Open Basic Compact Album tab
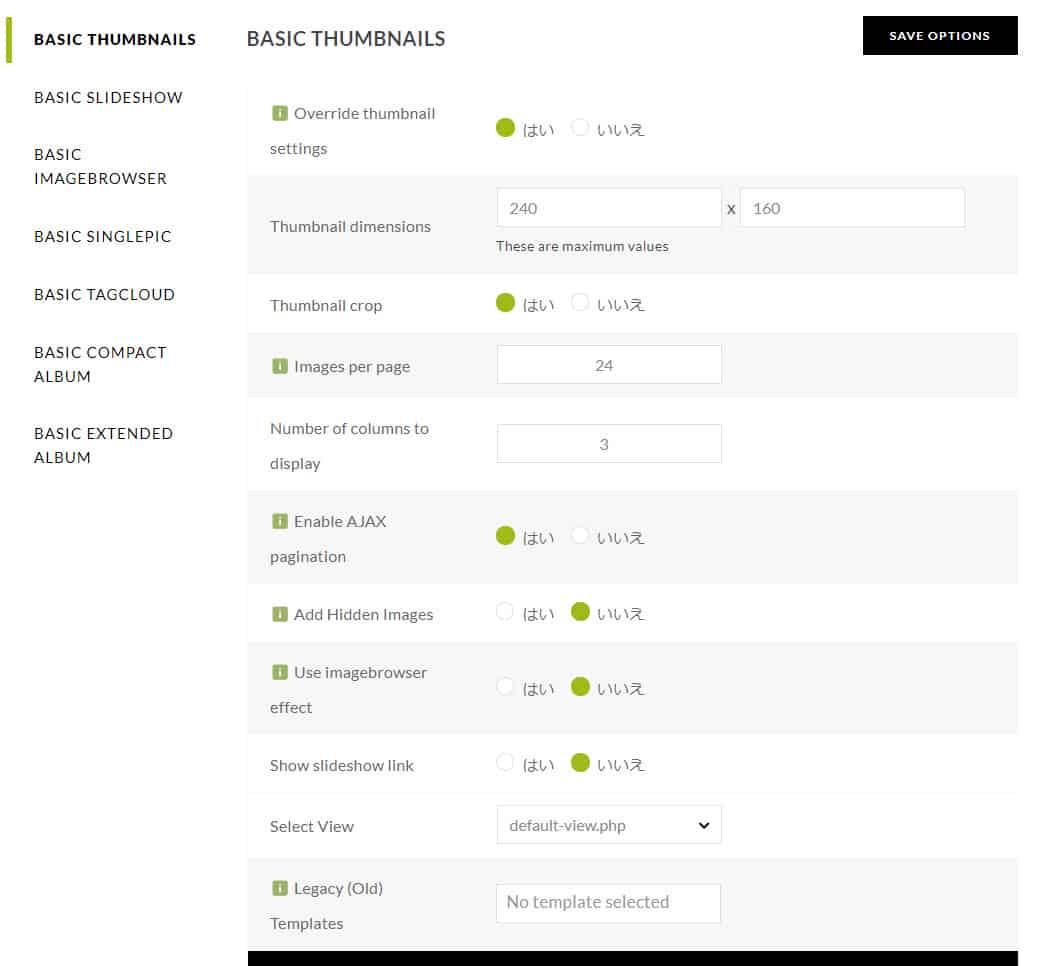 pos(100,365)
